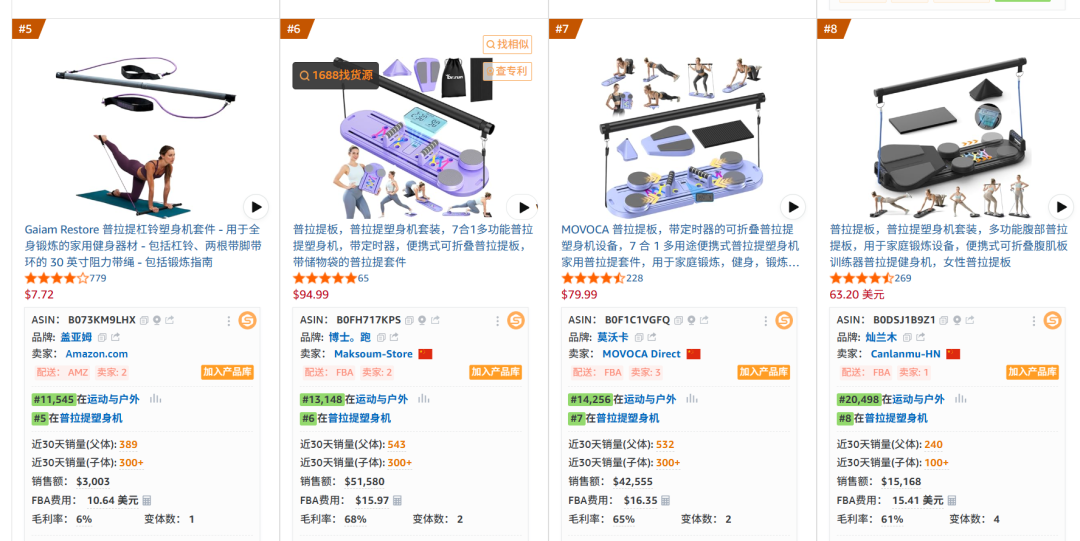This screenshot has height=541, width=1080.
Task: Expand three-dot options for MOVOCA product card
Action: [765, 320]
